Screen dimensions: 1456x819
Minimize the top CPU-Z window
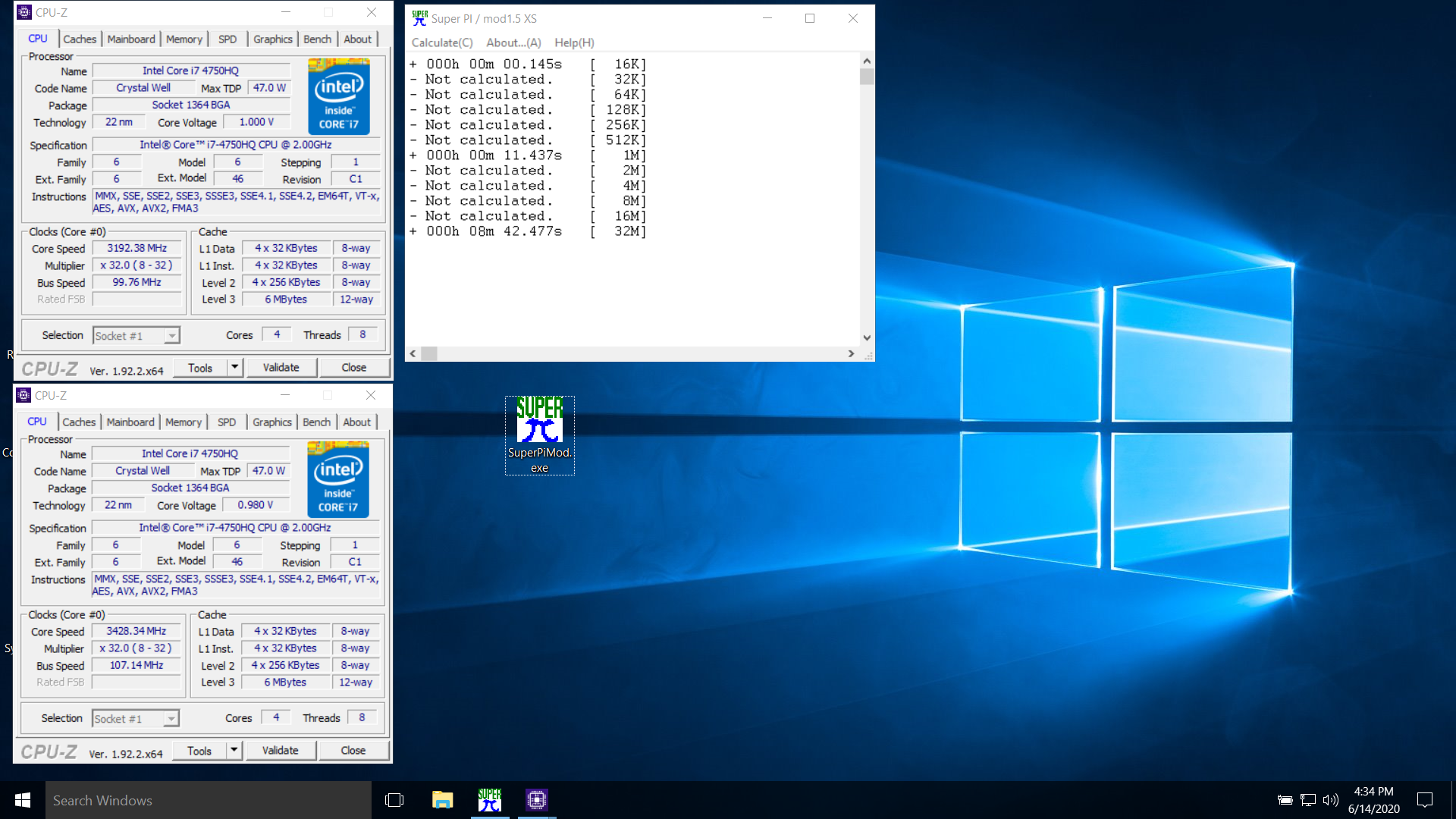click(286, 12)
